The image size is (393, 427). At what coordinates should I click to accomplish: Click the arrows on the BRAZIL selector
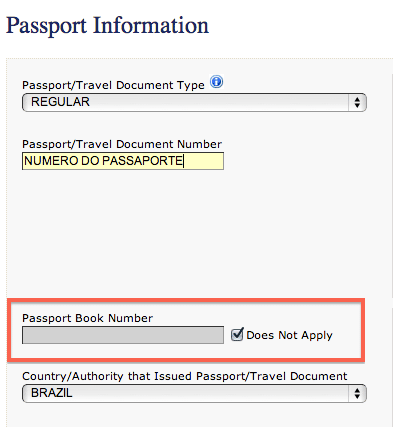(x=357, y=393)
